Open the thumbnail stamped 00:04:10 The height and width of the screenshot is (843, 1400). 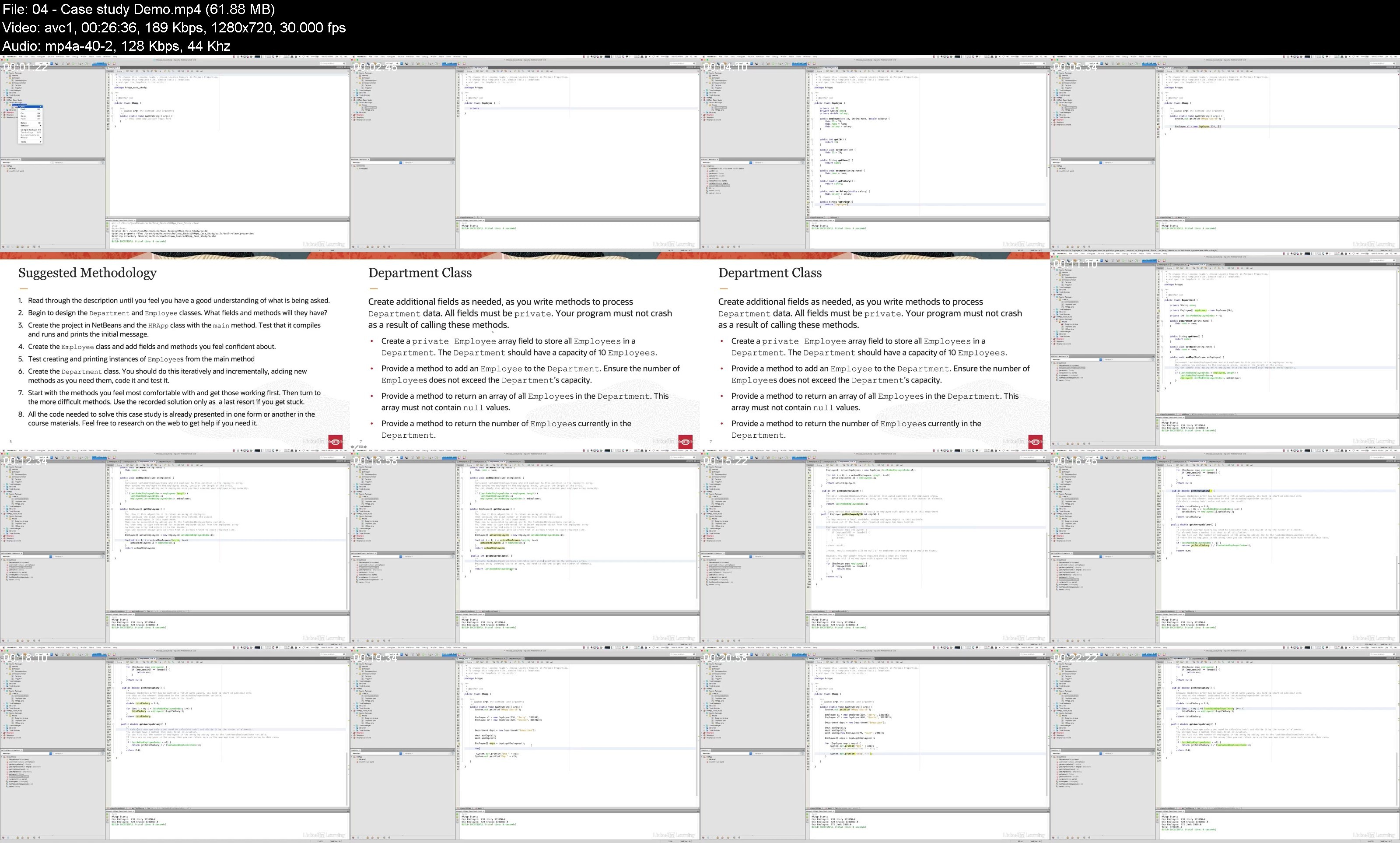coord(875,153)
